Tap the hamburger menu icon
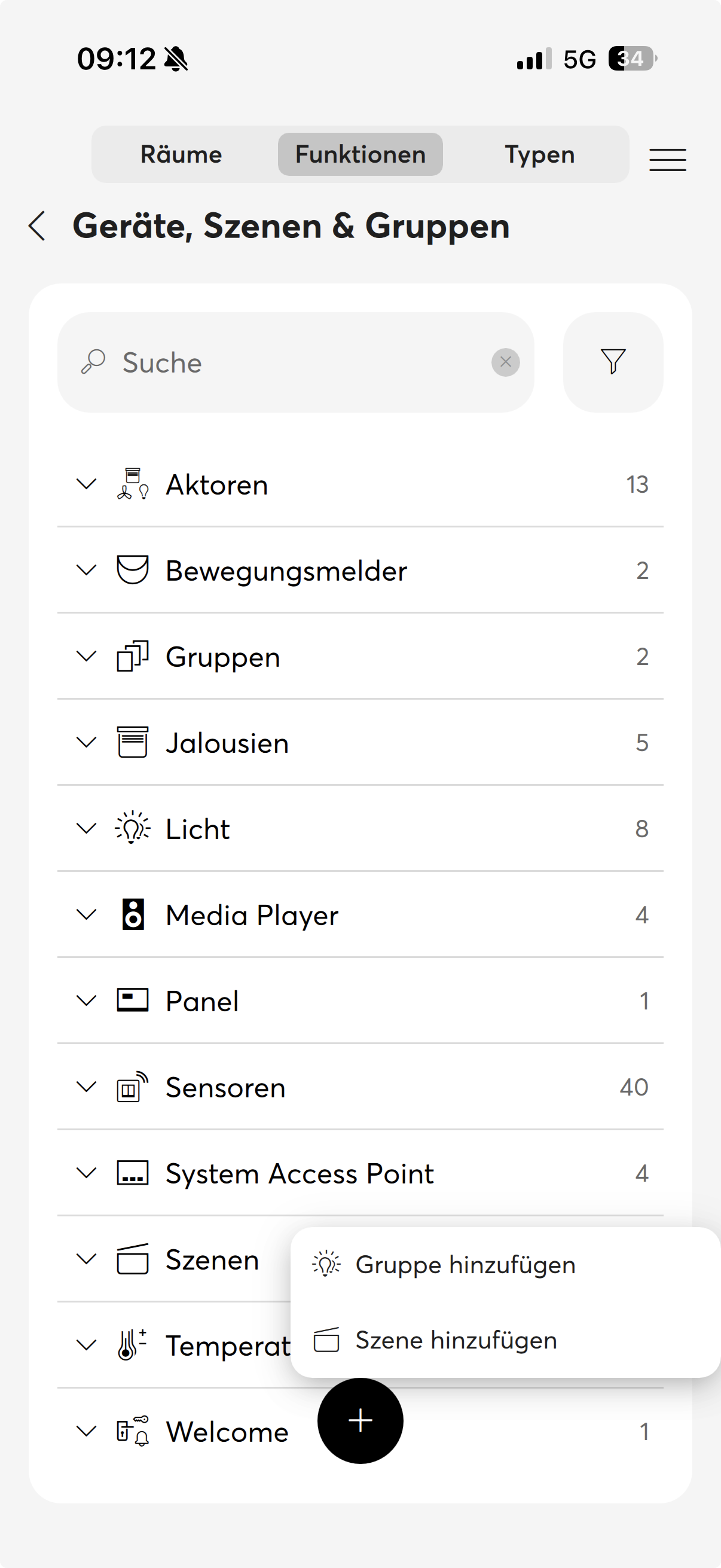Screen dimensions: 721x1568 click(667, 160)
